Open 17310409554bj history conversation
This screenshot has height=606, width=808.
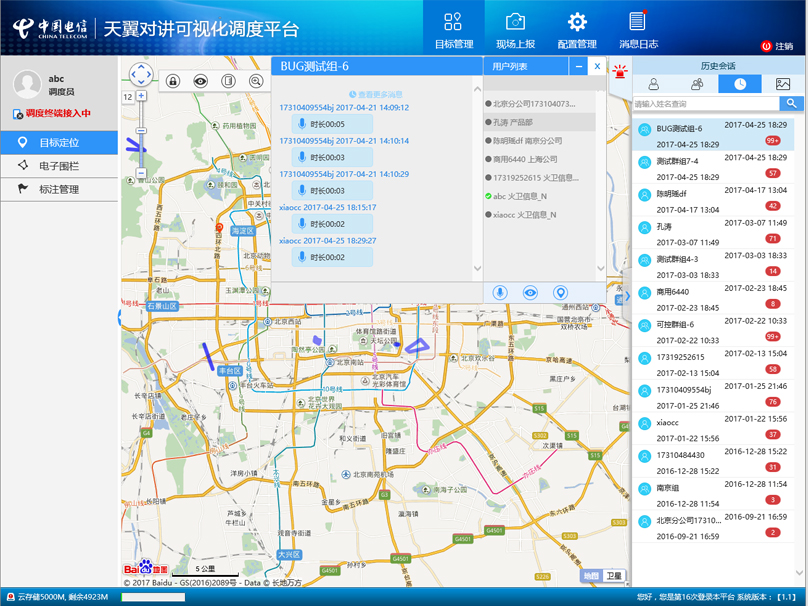pyautogui.click(x=713, y=396)
